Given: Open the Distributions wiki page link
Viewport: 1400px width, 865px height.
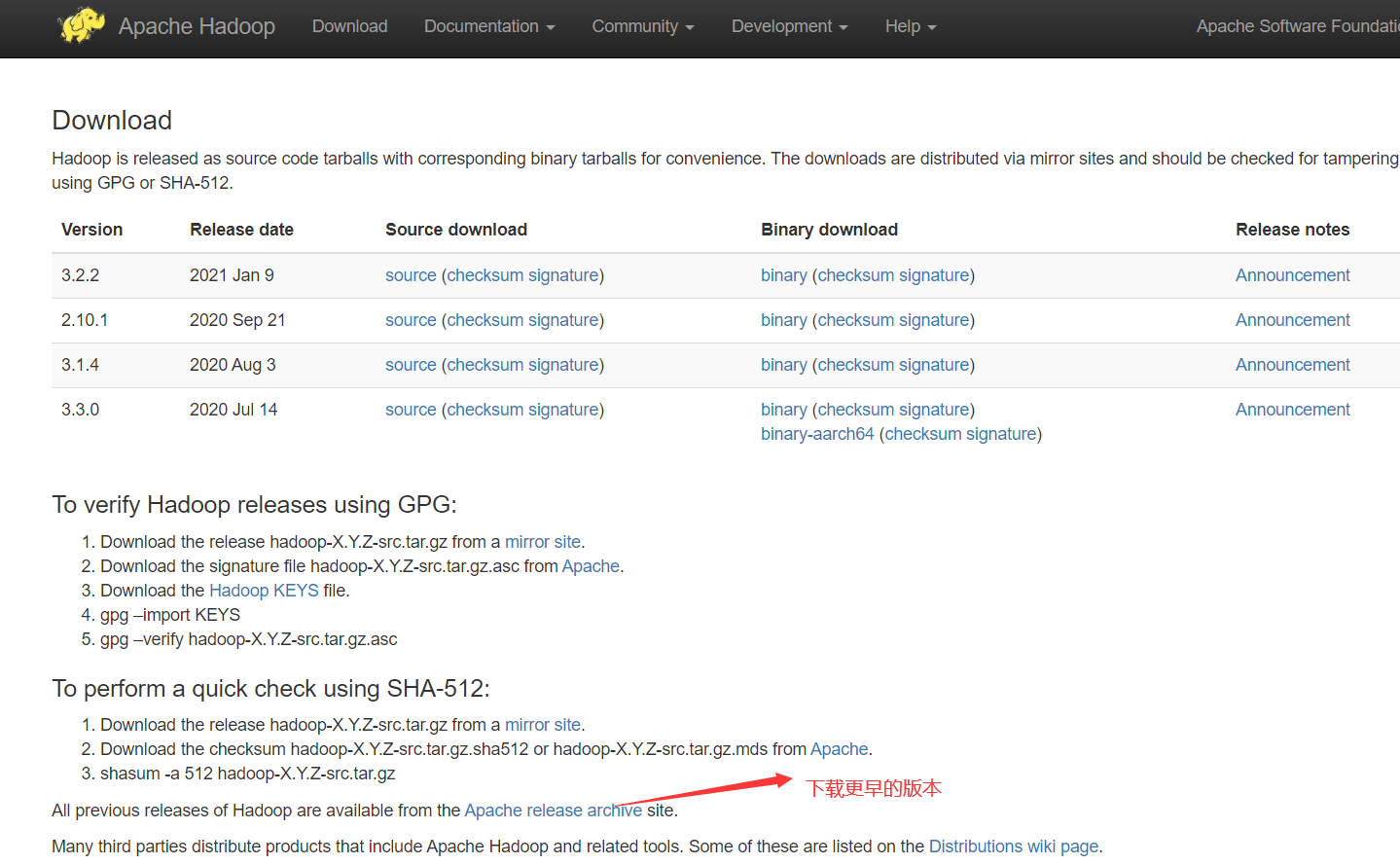Looking at the screenshot, I should tap(1014, 847).
